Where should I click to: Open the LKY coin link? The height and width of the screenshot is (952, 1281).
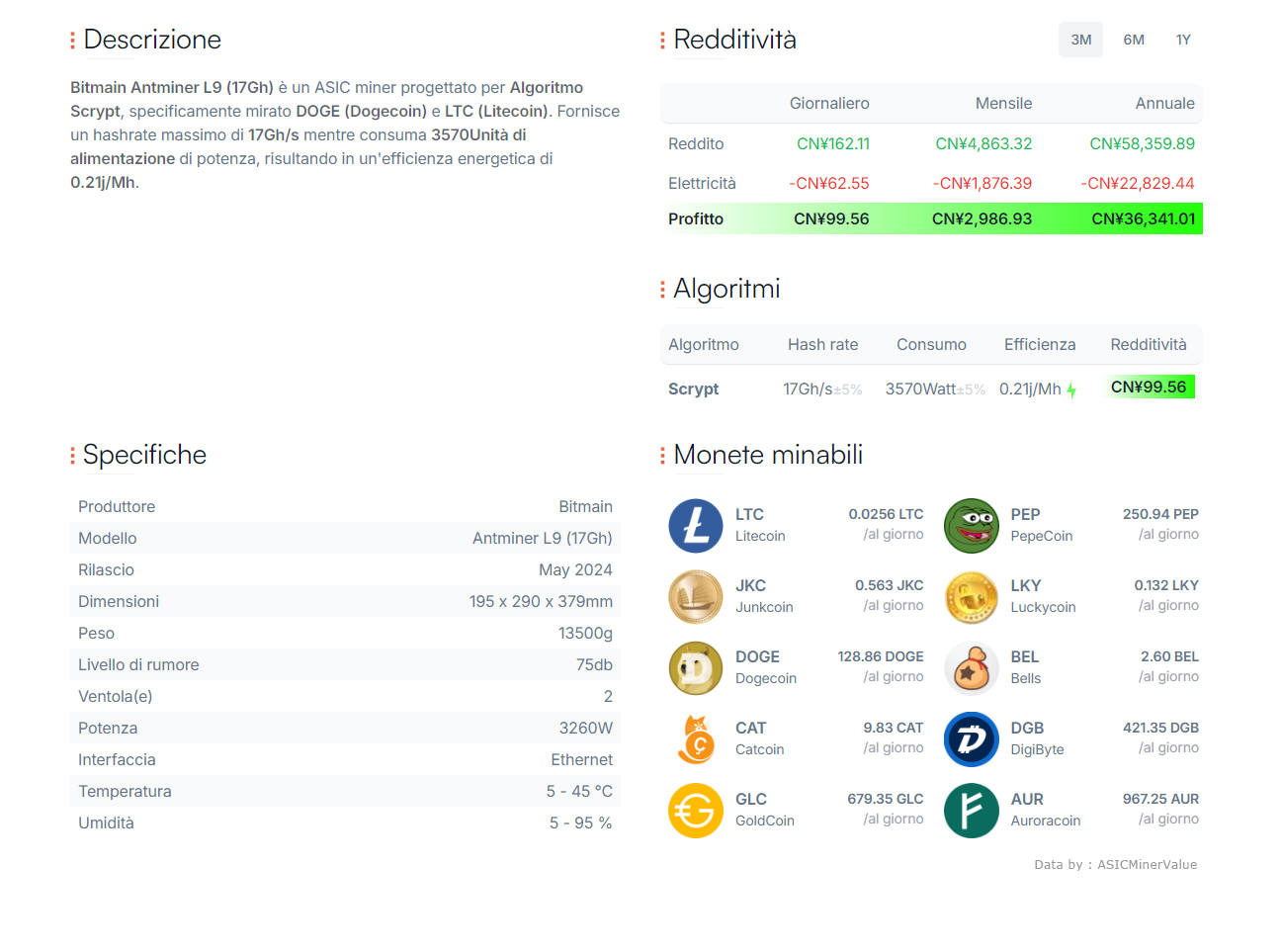coord(1026,585)
